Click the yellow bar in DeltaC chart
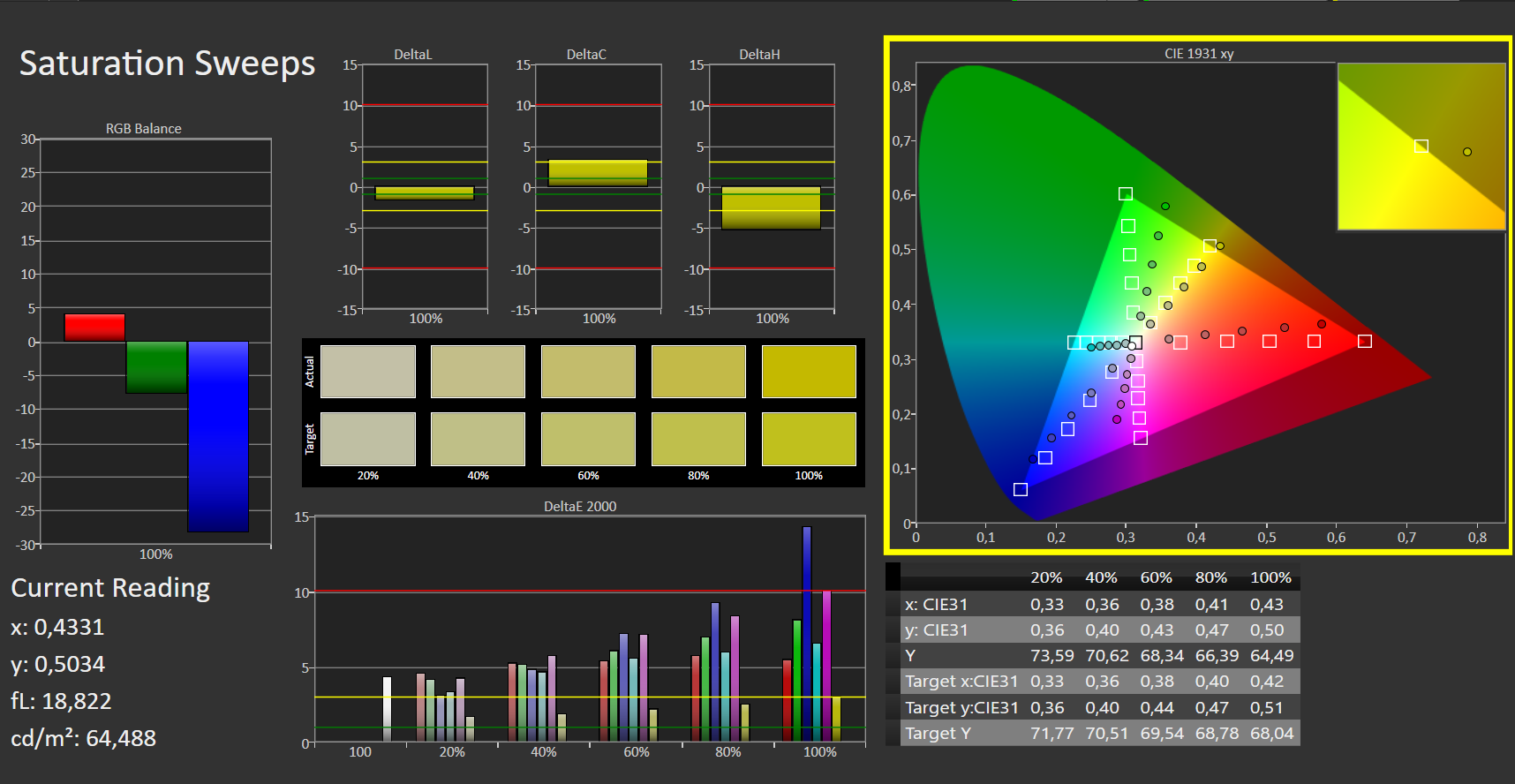1515x784 pixels. point(598,173)
